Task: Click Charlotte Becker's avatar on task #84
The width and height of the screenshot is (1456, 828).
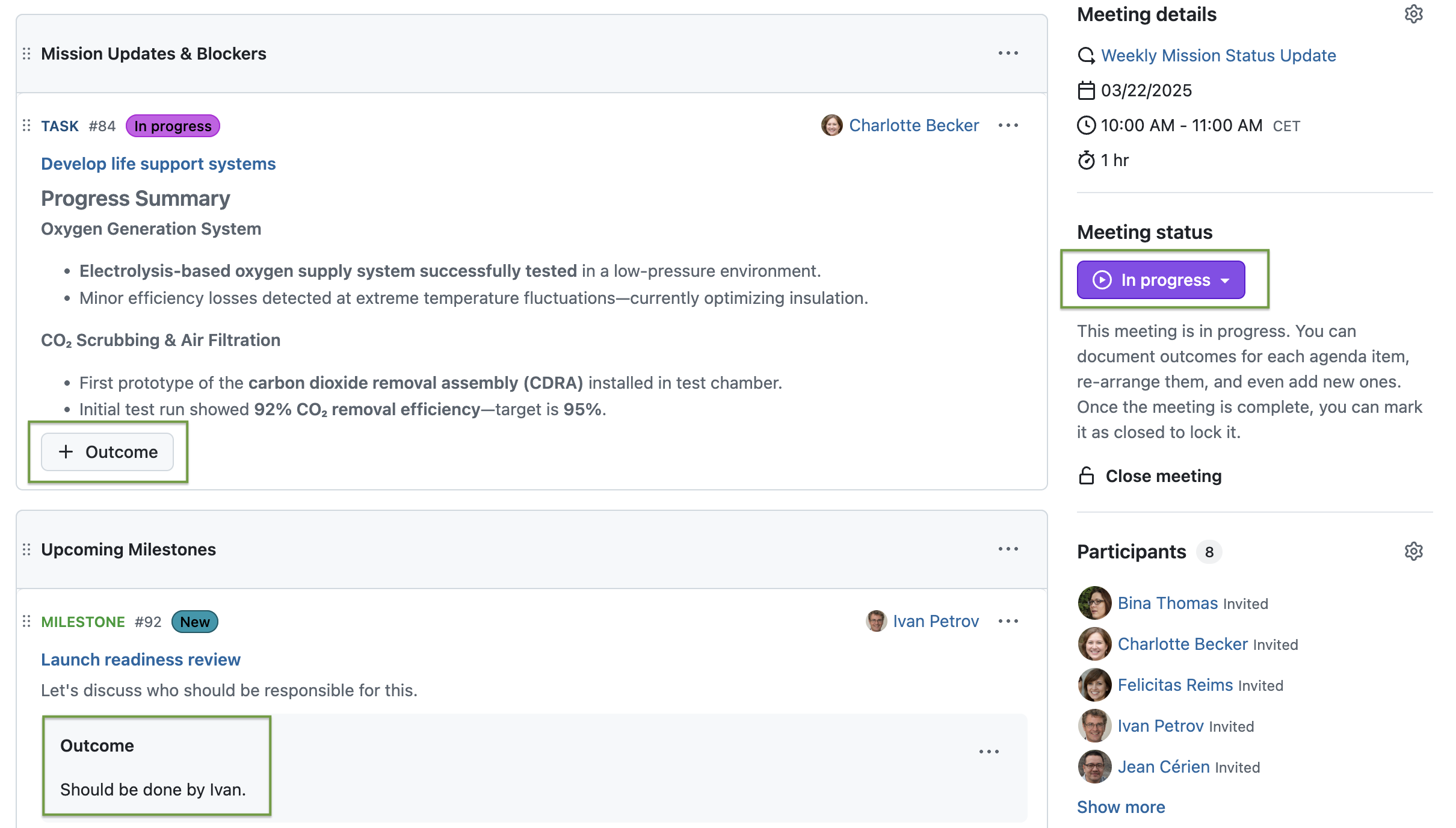Action: pos(831,125)
